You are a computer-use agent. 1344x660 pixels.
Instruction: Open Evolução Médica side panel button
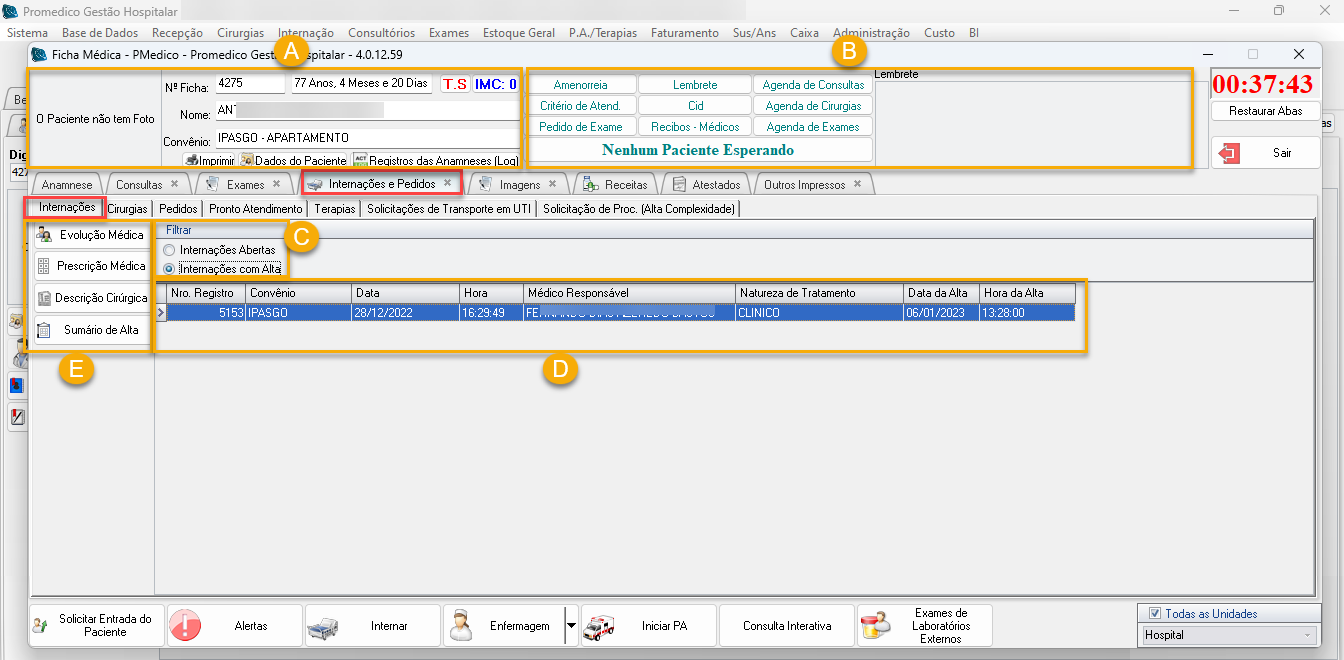[91, 235]
